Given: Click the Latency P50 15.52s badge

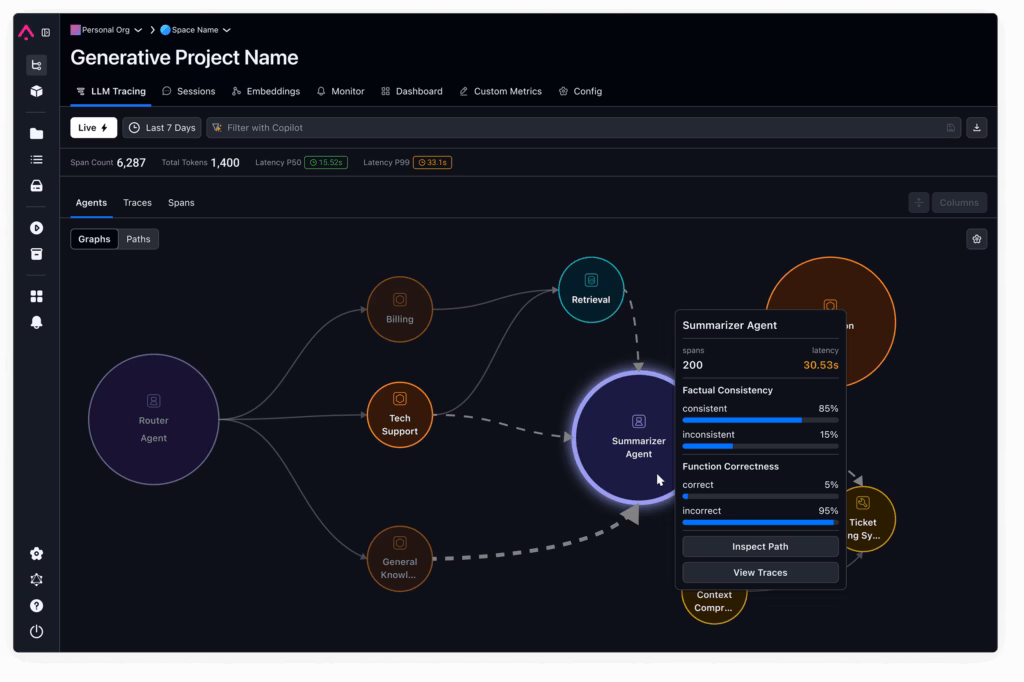Looking at the screenshot, I should [326, 163].
